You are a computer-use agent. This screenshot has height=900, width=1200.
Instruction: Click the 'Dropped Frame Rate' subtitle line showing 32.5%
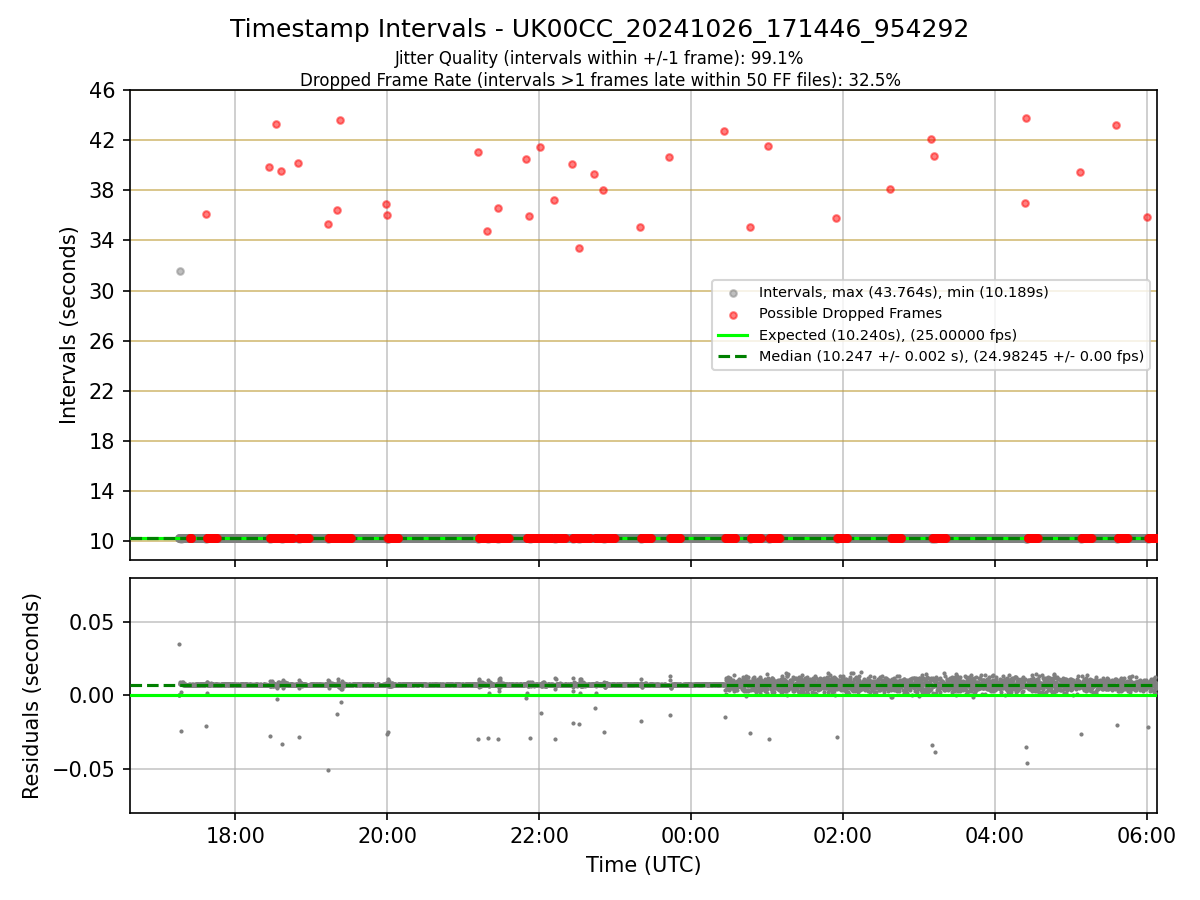click(600, 80)
